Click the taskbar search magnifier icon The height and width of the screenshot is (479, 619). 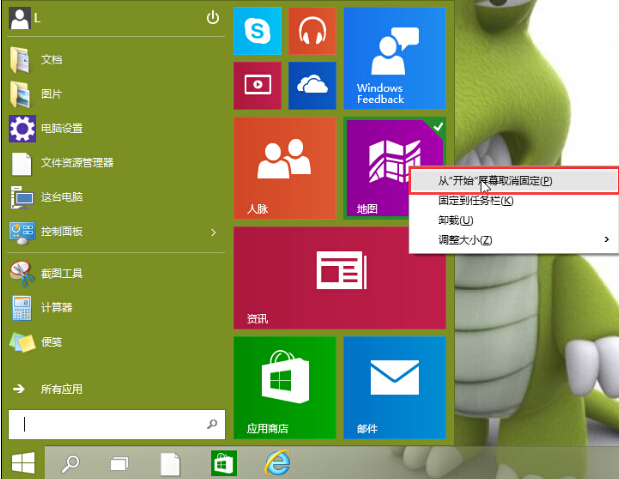click(71, 464)
